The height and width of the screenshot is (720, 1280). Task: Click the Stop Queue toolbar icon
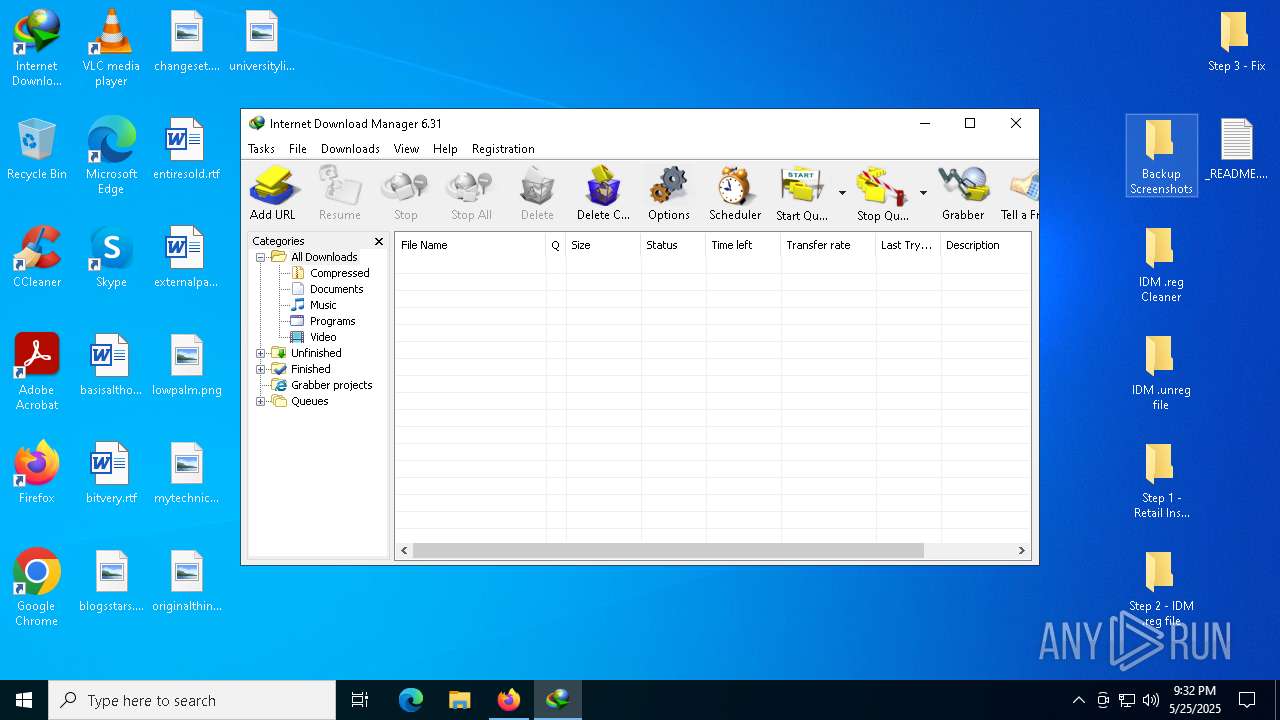pyautogui.click(x=882, y=193)
